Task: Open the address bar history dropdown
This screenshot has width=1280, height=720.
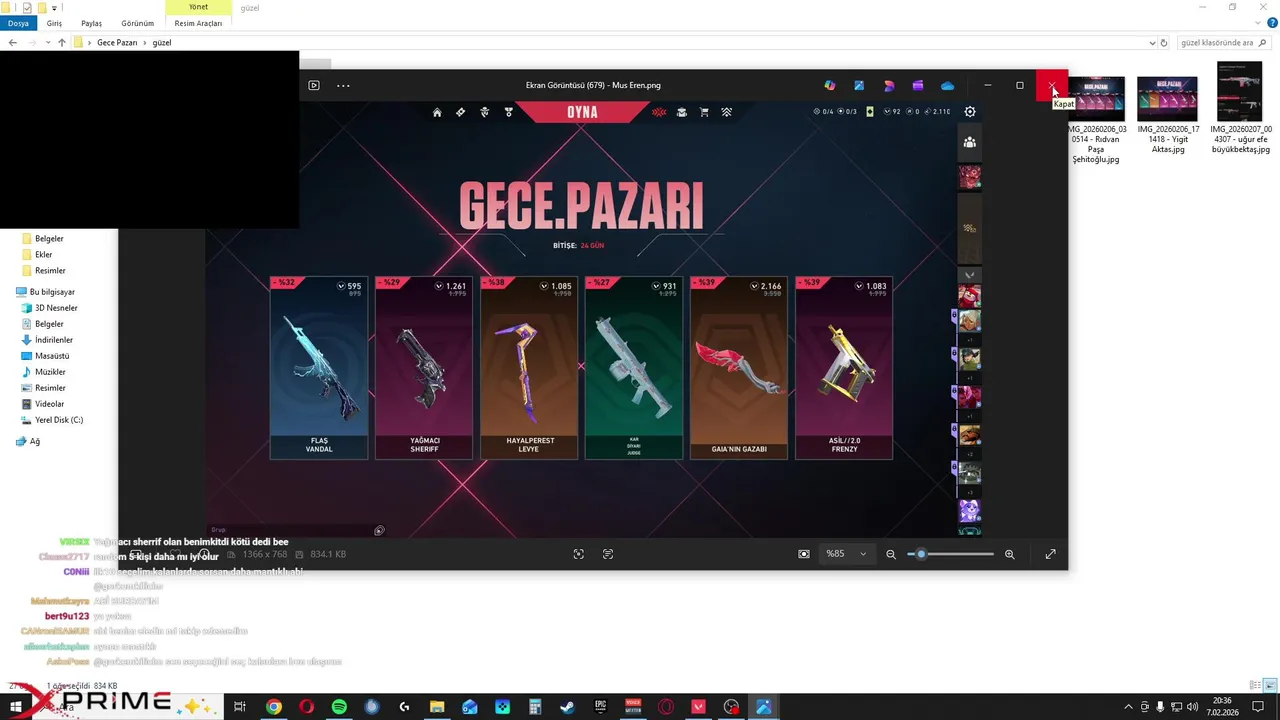Action: click(1152, 43)
